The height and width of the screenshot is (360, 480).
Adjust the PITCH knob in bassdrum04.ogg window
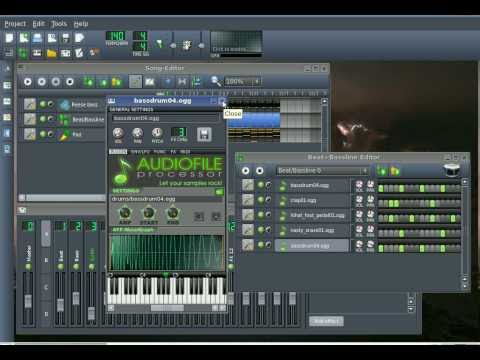[x=157, y=133]
